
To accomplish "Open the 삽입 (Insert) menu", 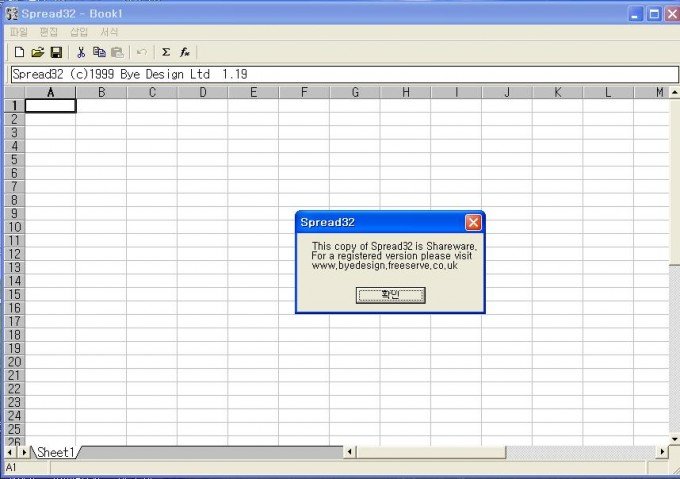I will click(79, 32).
